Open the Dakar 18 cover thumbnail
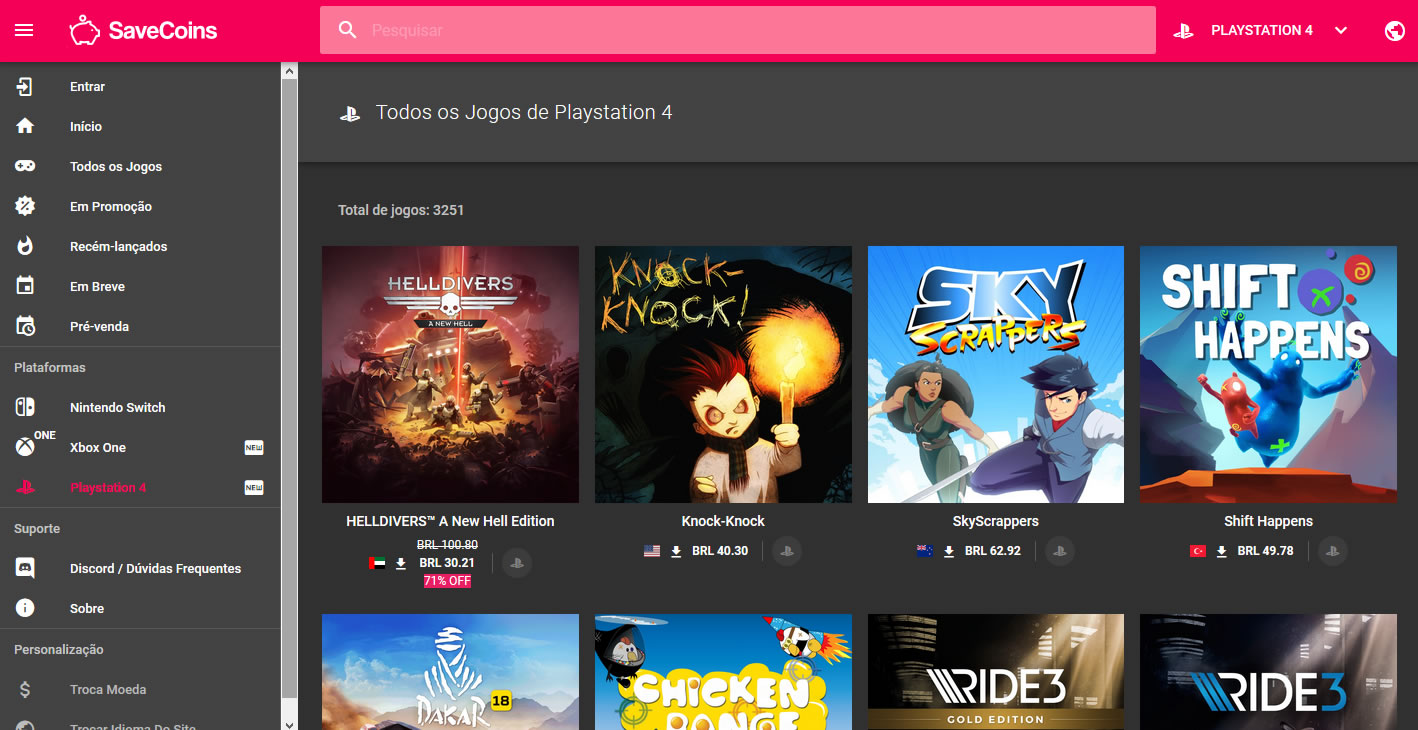The height and width of the screenshot is (730, 1418). click(450, 672)
